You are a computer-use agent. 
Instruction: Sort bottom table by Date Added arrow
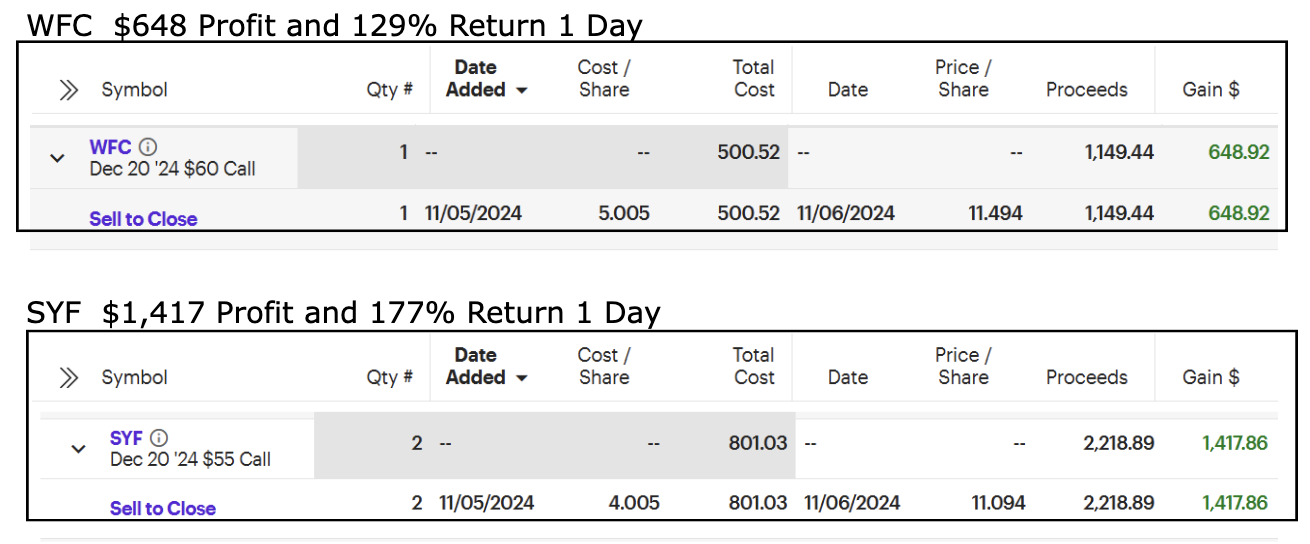point(521,379)
